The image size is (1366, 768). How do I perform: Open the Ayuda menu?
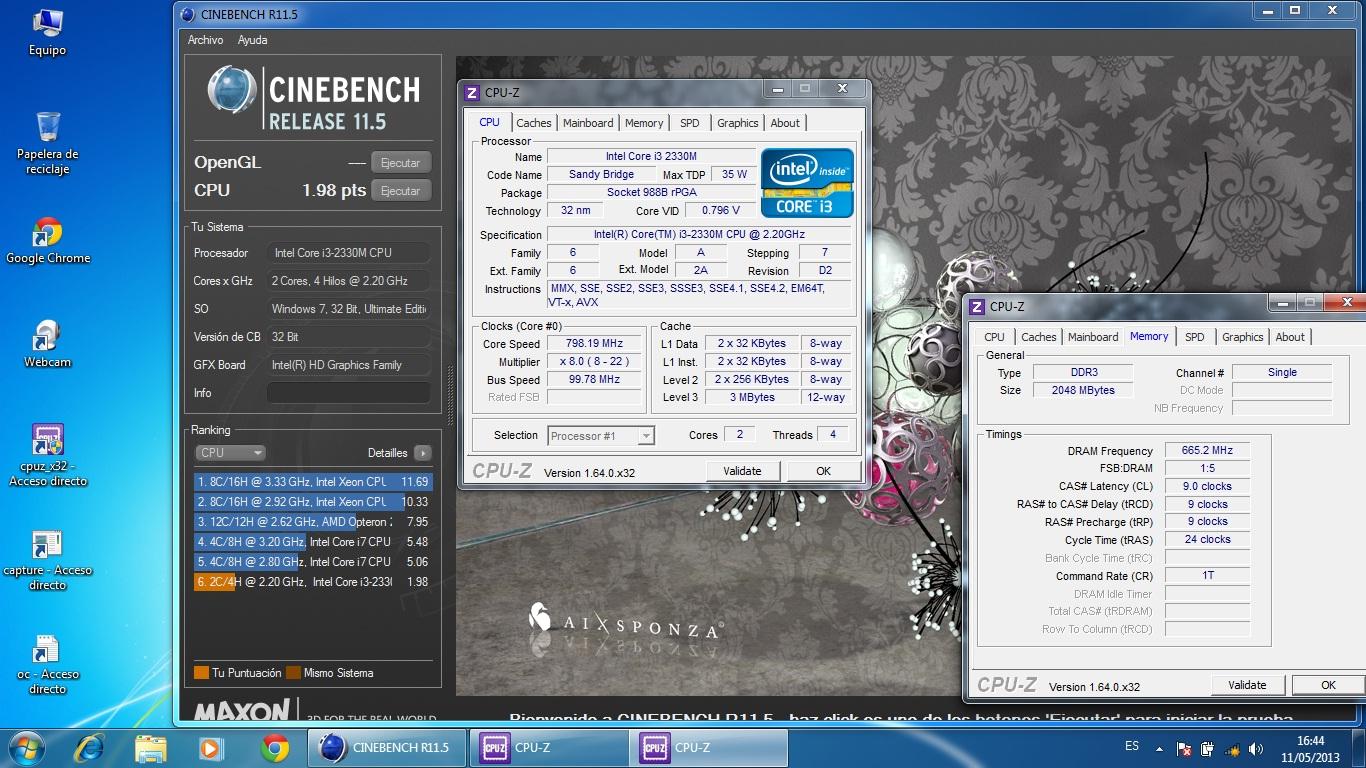[x=252, y=40]
